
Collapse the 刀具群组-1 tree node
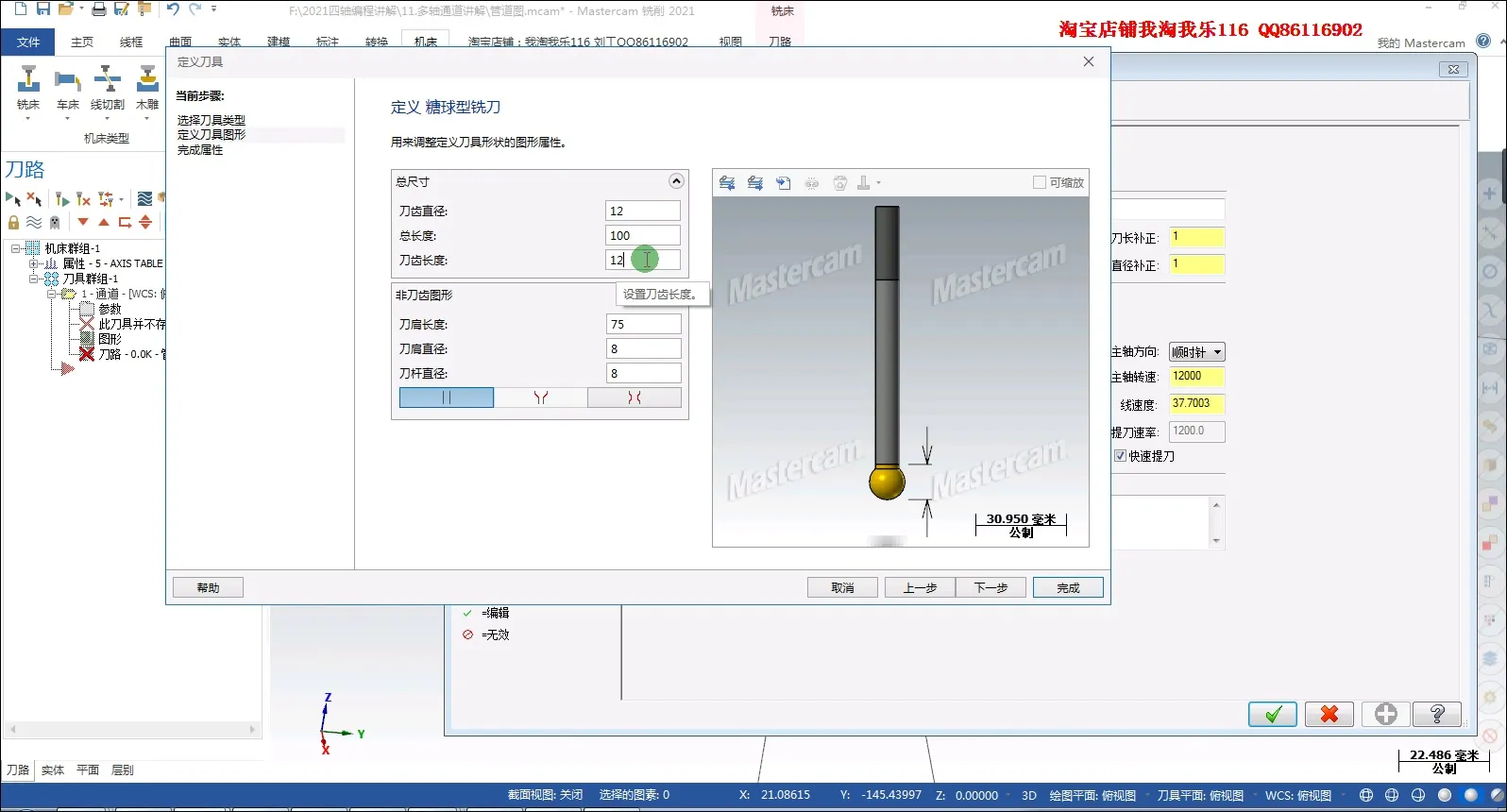[x=34, y=279]
